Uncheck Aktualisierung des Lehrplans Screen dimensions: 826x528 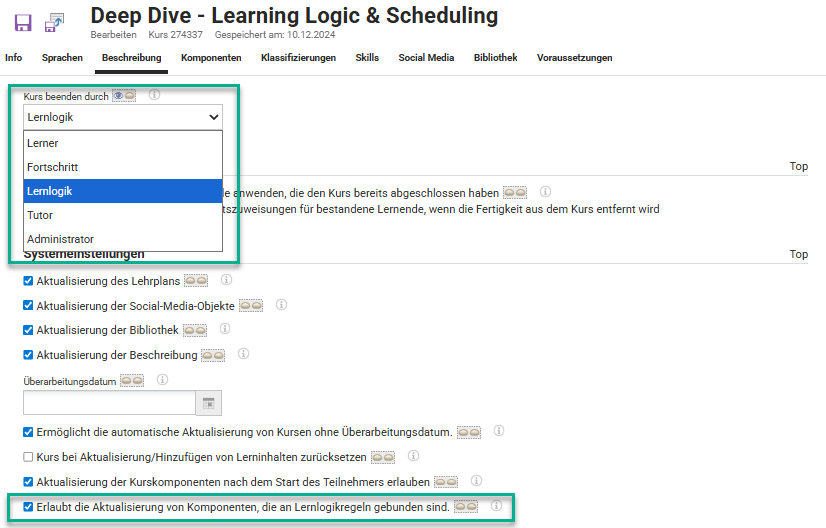(x=28, y=281)
